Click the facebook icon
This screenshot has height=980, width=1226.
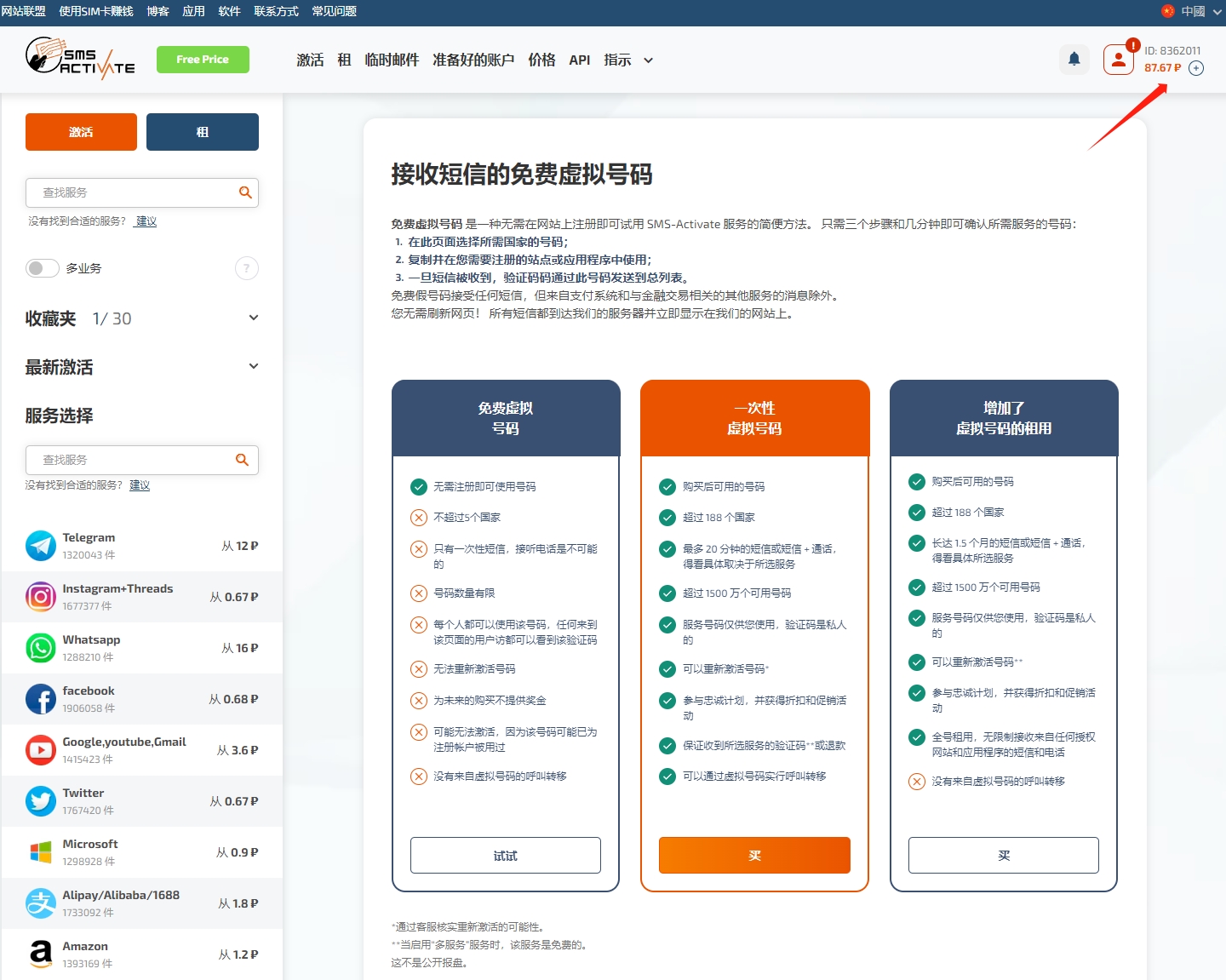41,699
